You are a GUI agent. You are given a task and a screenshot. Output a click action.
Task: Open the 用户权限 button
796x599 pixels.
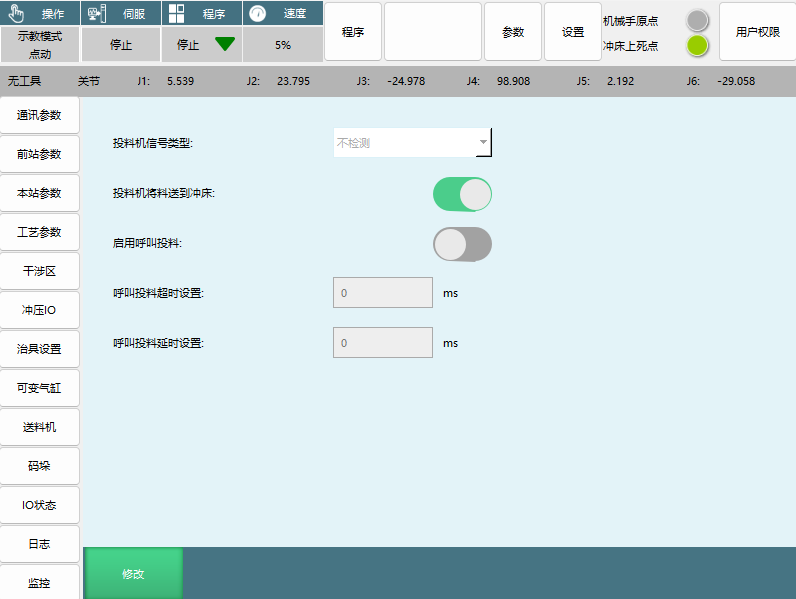pos(757,32)
